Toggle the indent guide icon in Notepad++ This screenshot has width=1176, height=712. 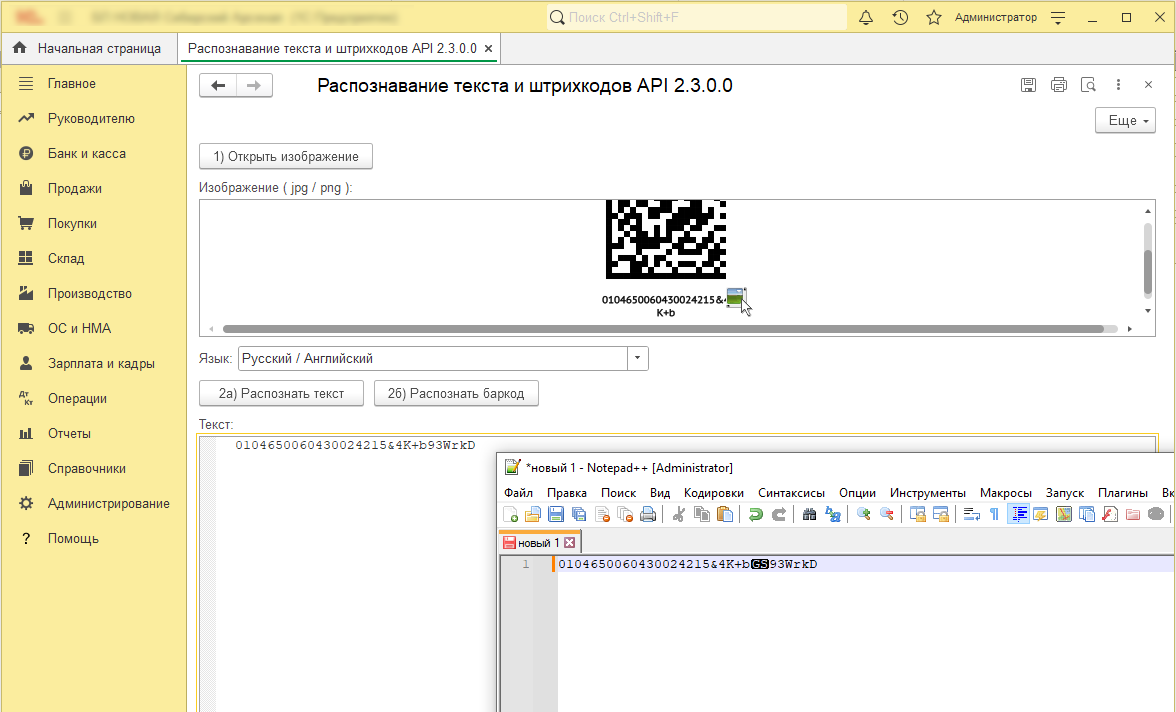point(1018,514)
